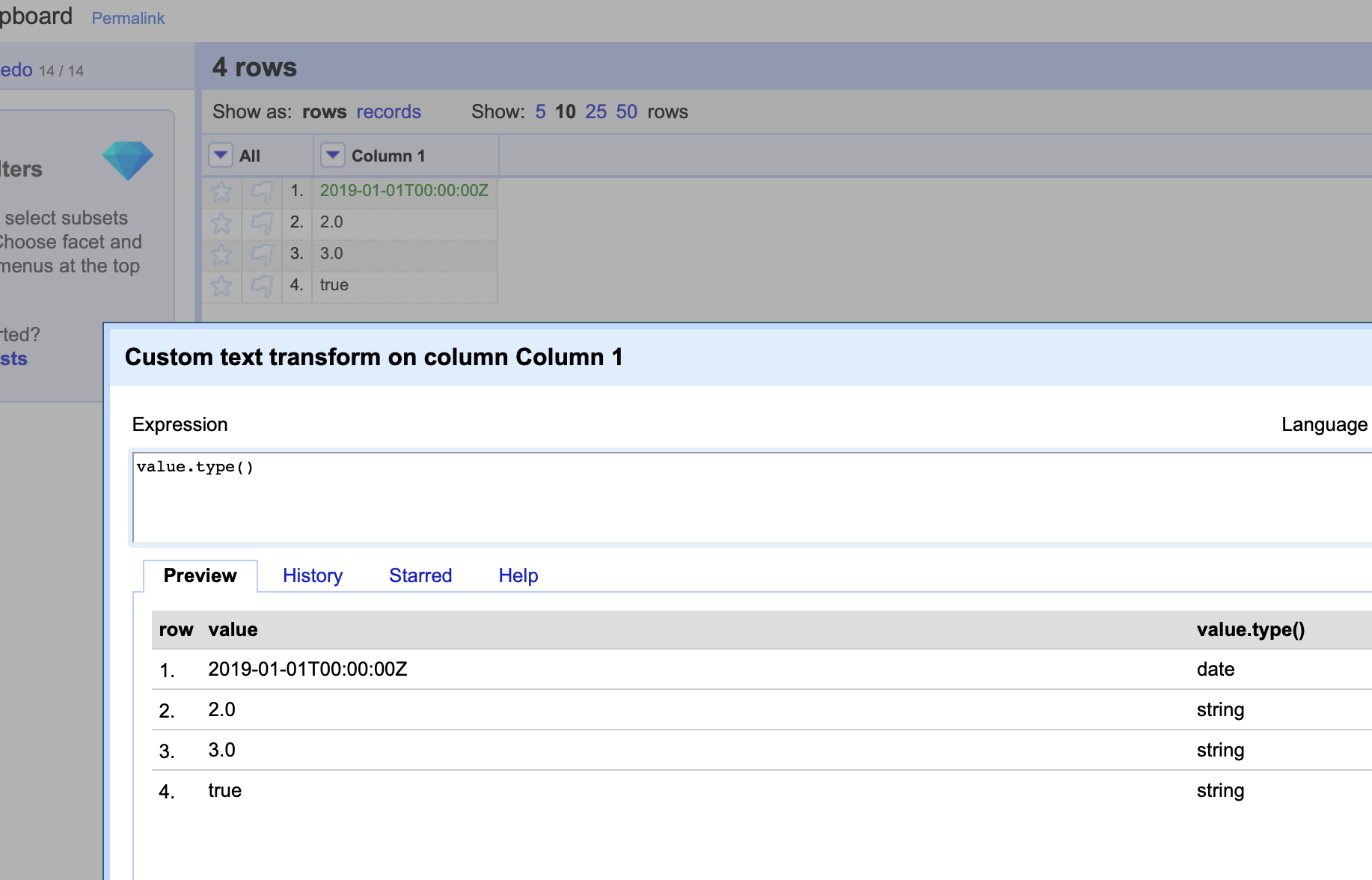The height and width of the screenshot is (880, 1372).
Task: Click the 2.0 cell in Column 1
Action: coord(331,221)
